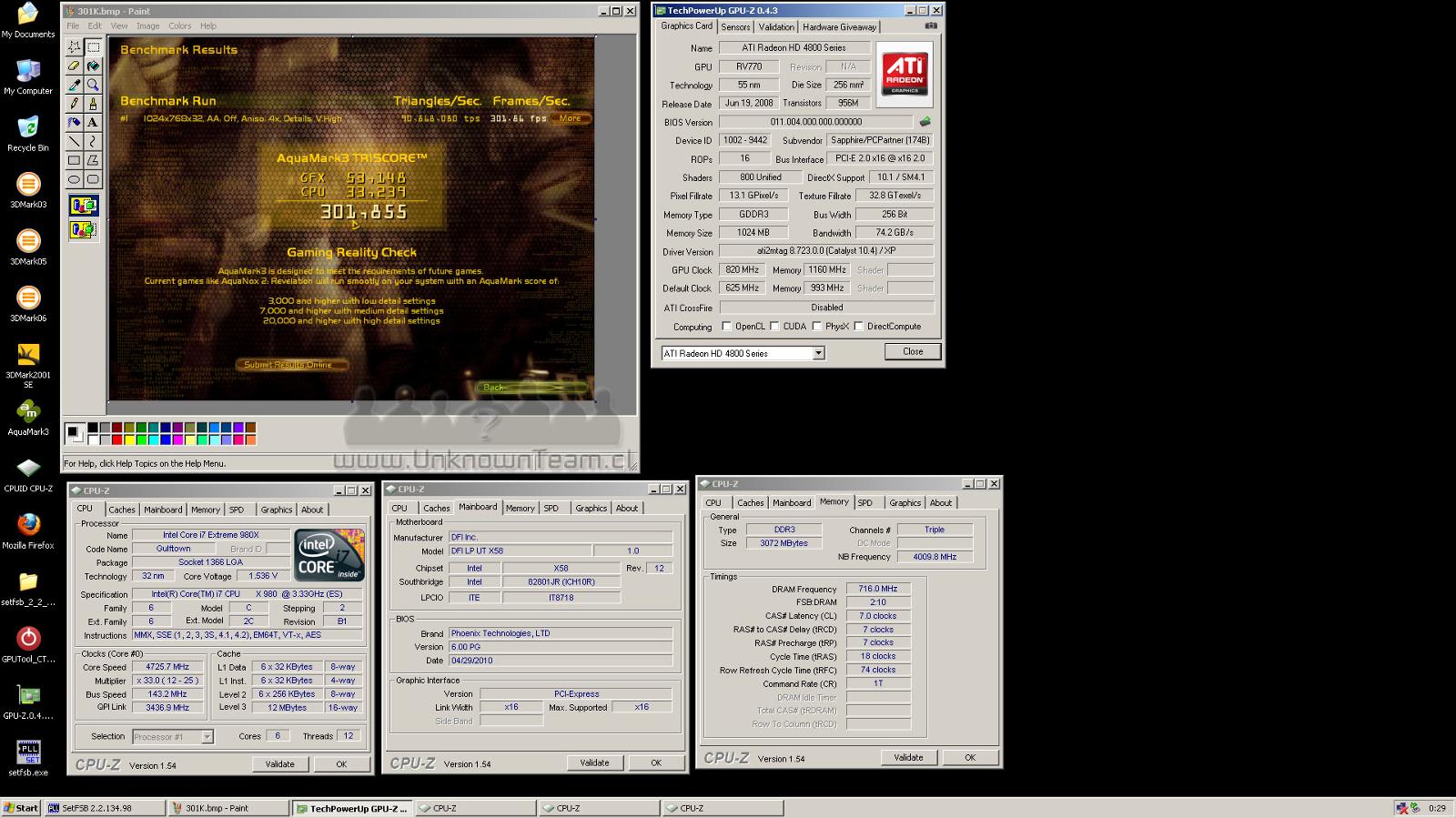Select the Rounded Rectangle tool in Paint
The width and height of the screenshot is (1456, 818).
(x=93, y=179)
